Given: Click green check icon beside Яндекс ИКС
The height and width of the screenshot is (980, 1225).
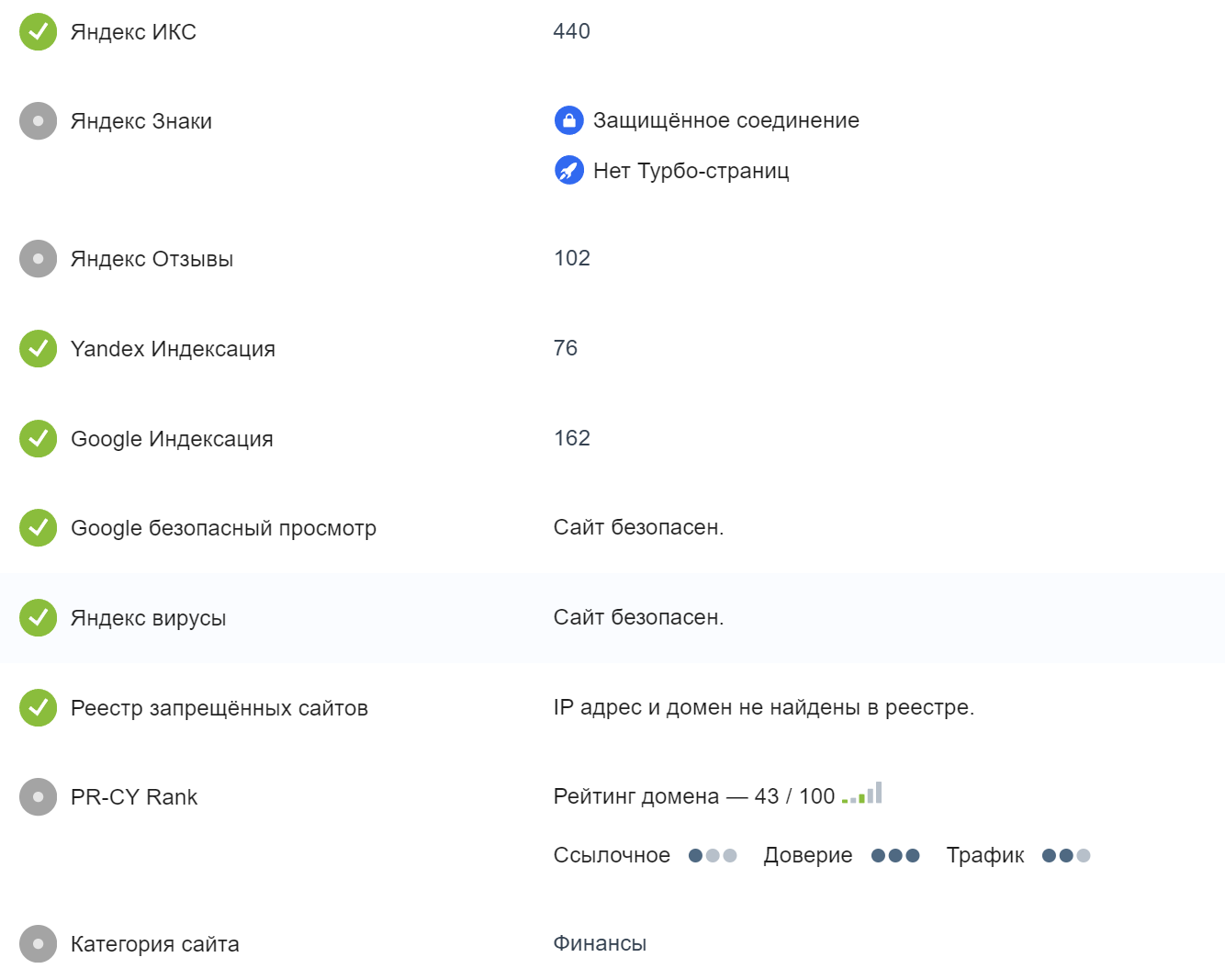Looking at the screenshot, I should pos(38,32).
